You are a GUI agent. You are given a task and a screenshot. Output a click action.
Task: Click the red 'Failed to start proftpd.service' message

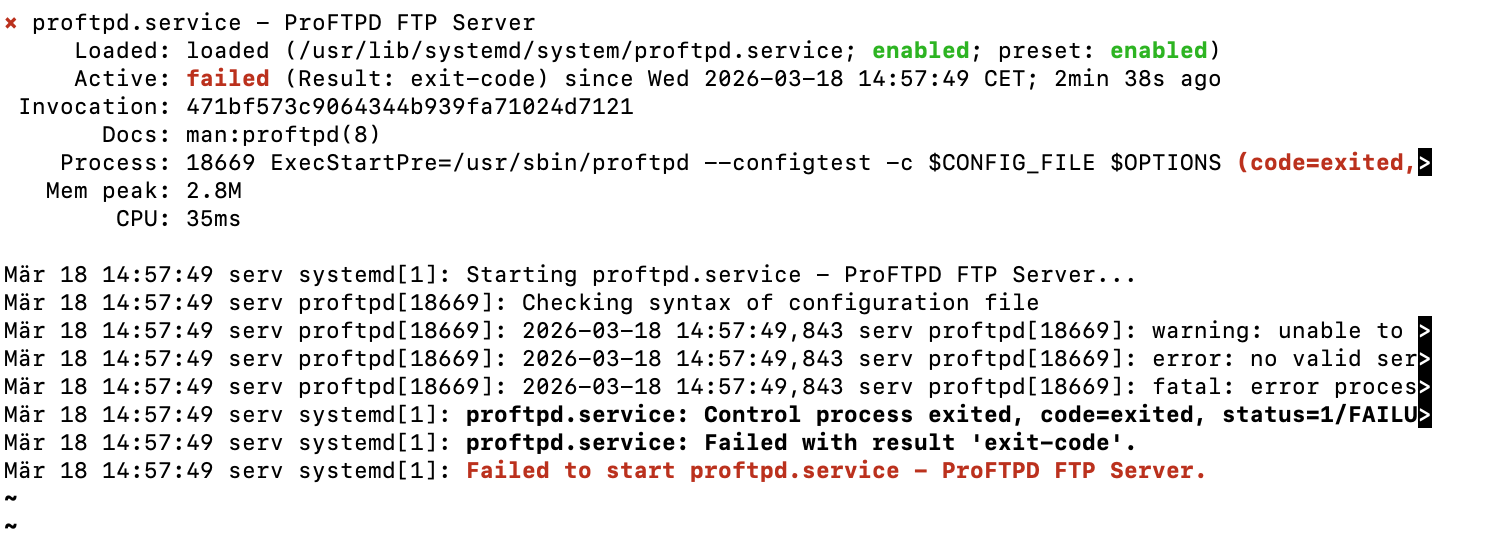(x=836, y=471)
